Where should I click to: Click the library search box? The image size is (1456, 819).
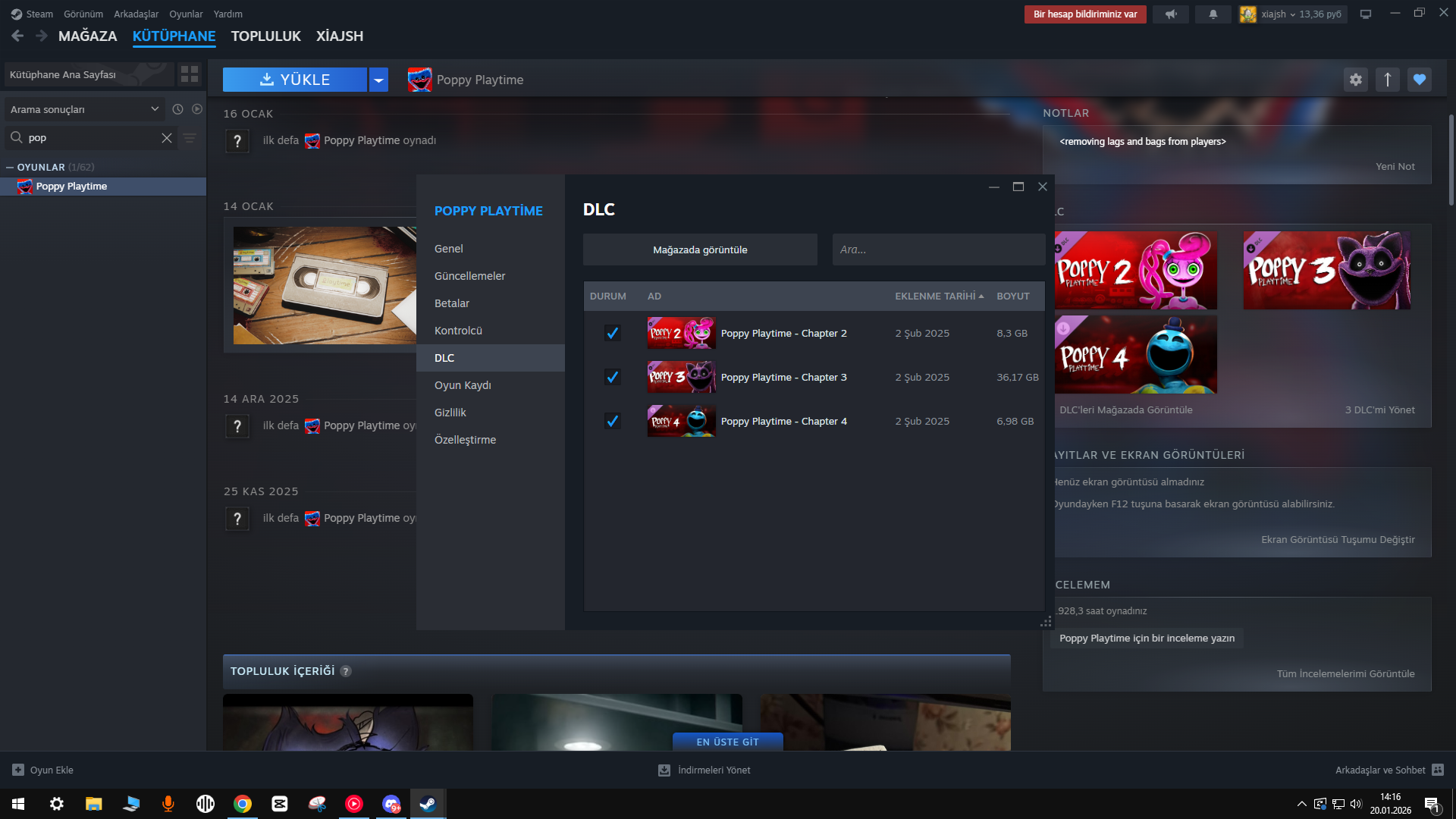pos(91,138)
